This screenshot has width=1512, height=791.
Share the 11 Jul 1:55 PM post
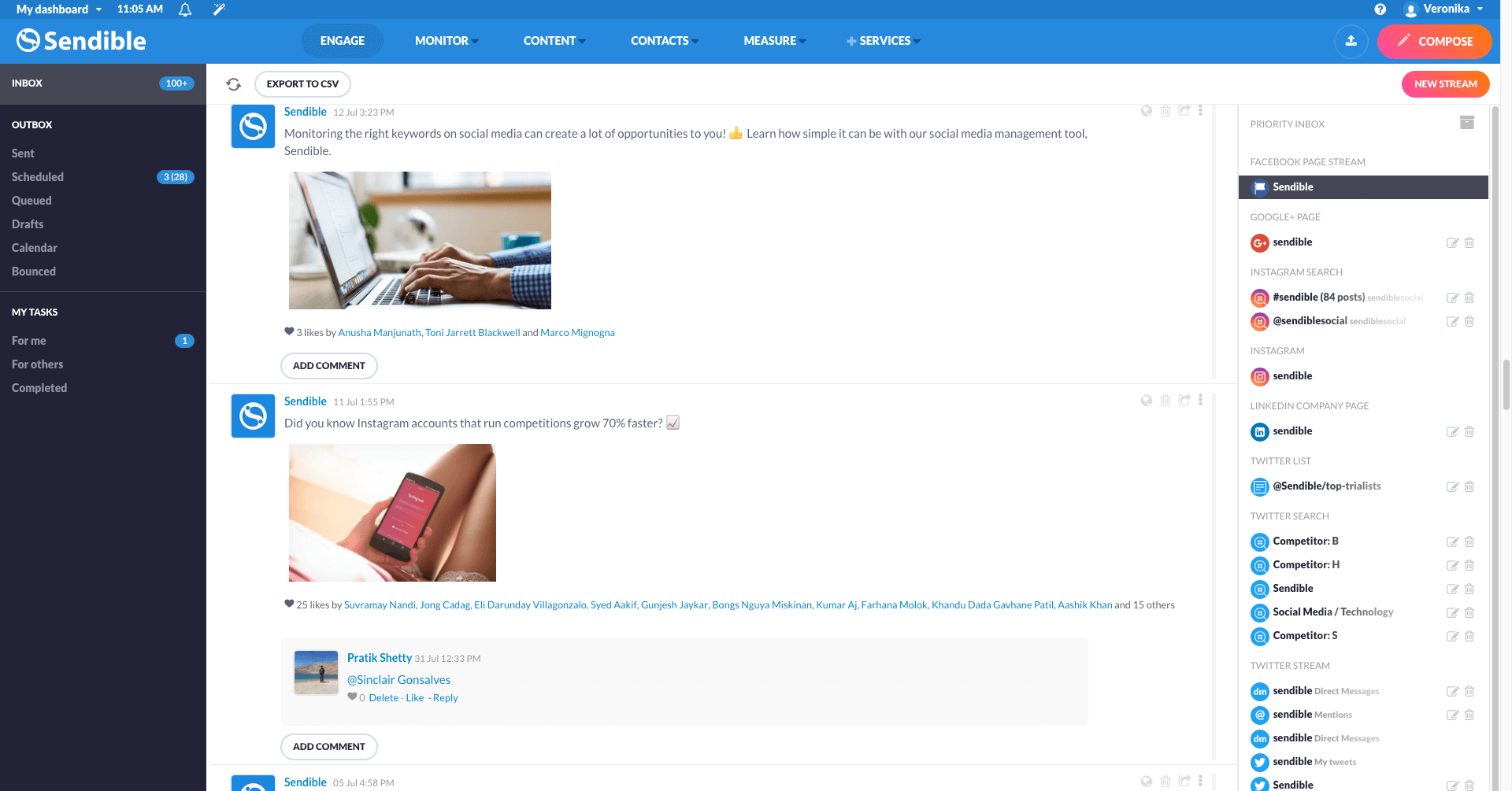[x=1184, y=401]
